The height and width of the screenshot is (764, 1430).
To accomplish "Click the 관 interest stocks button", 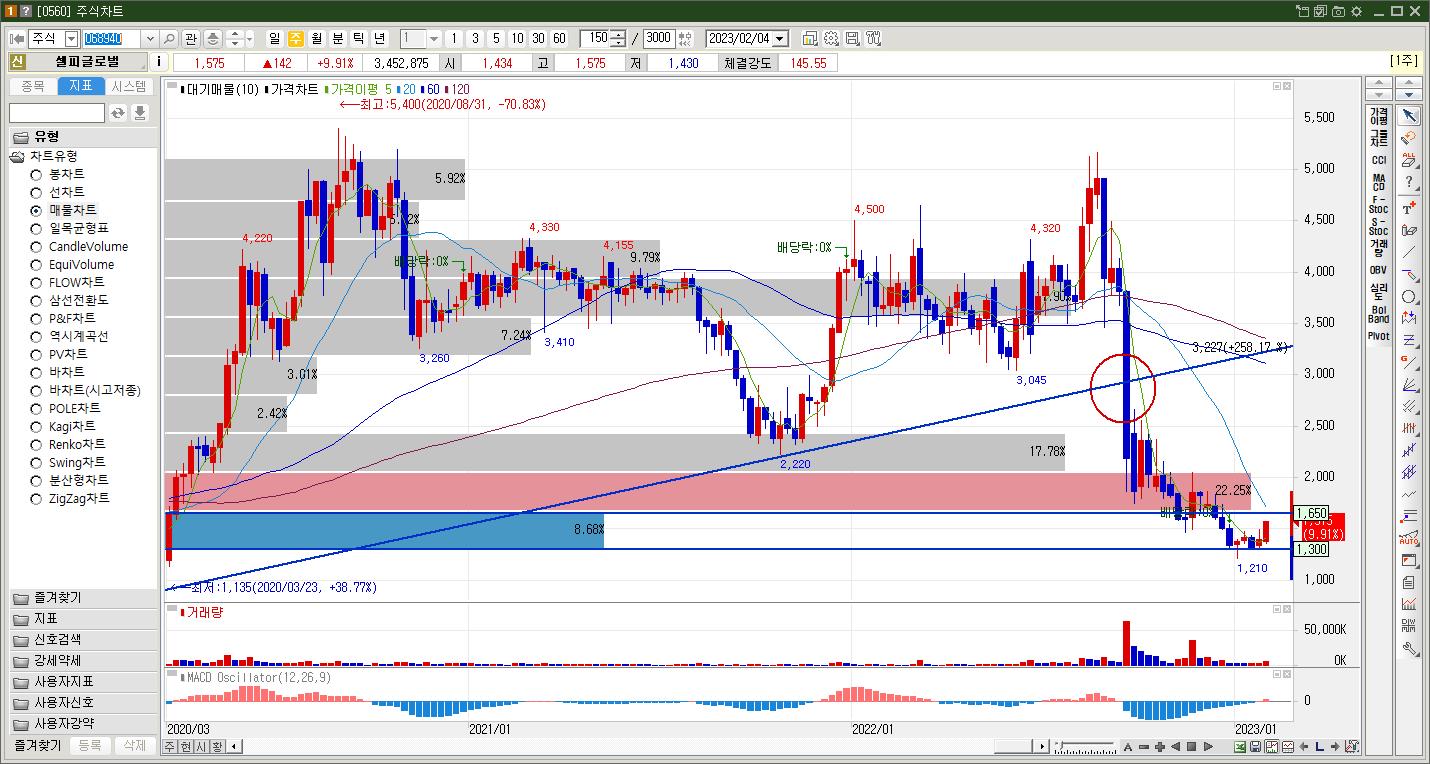I will point(190,39).
